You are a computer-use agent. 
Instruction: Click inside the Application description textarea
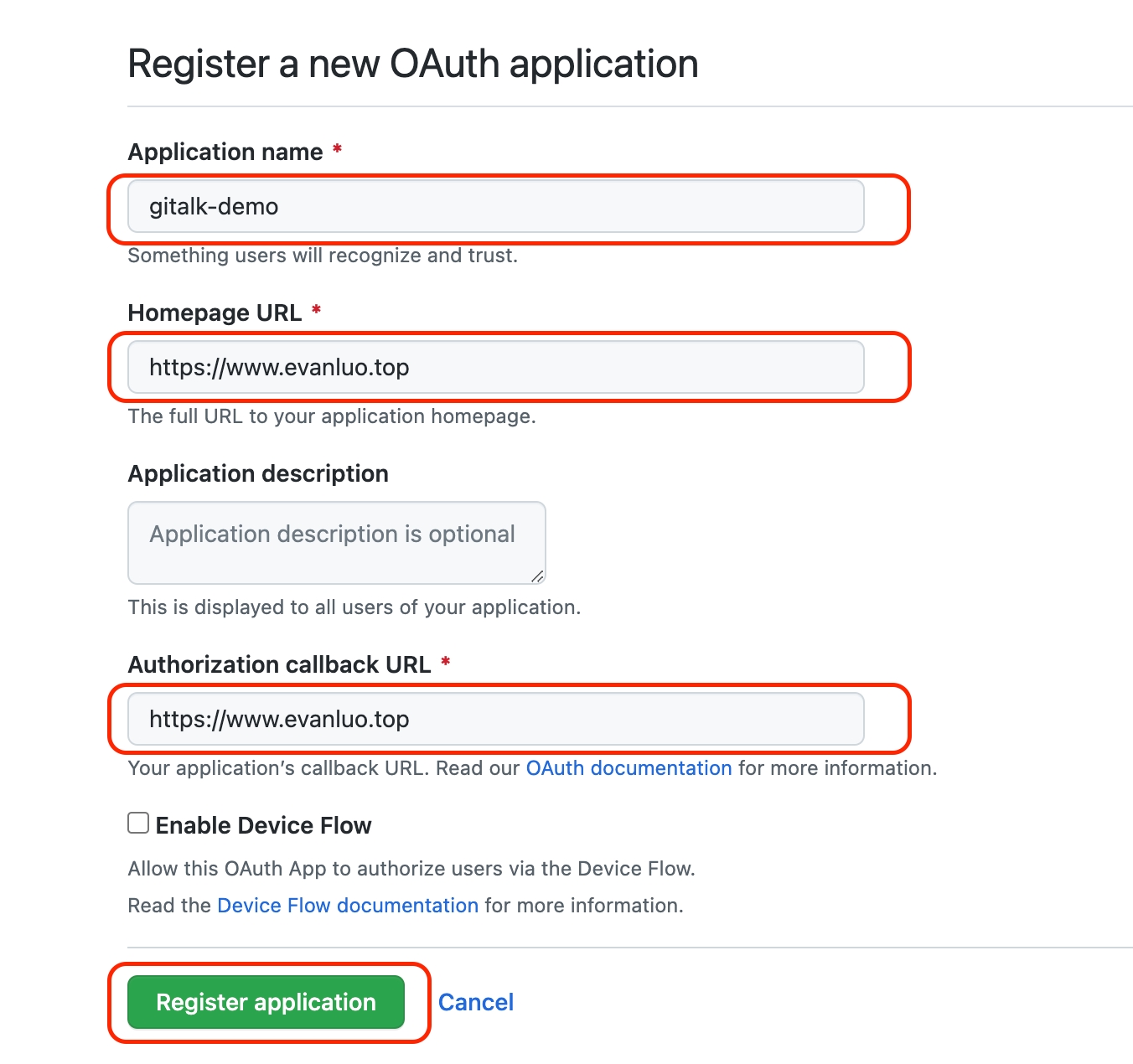[x=336, y=543]
